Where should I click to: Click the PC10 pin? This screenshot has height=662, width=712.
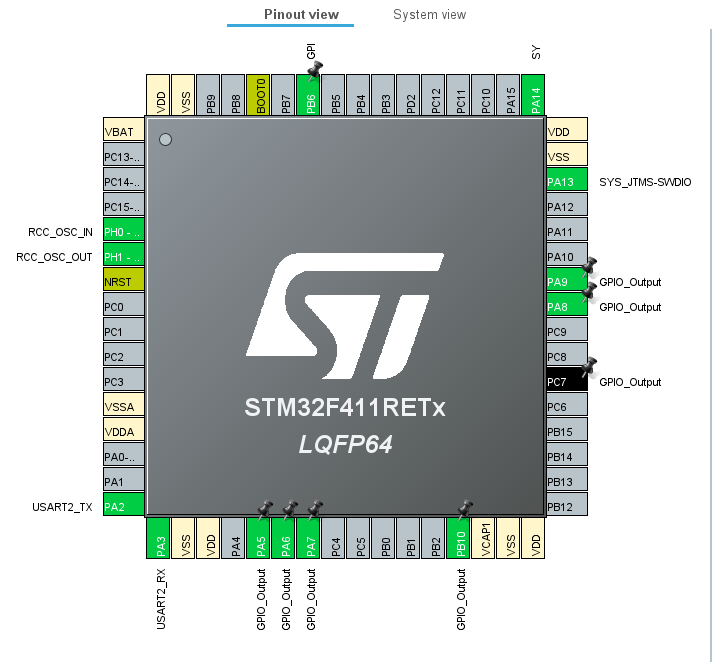click(x=483, y=94)
